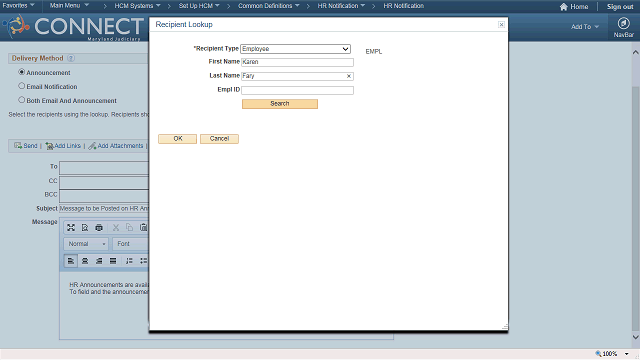Image resolution: width=640 pixels, height=360 pixels.
Task: Click Sign out link
Action: tap(620, 7)
